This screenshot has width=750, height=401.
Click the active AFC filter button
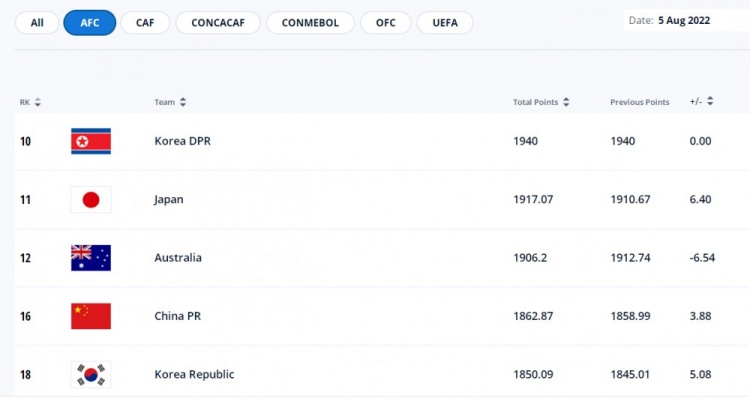[89, 23]
